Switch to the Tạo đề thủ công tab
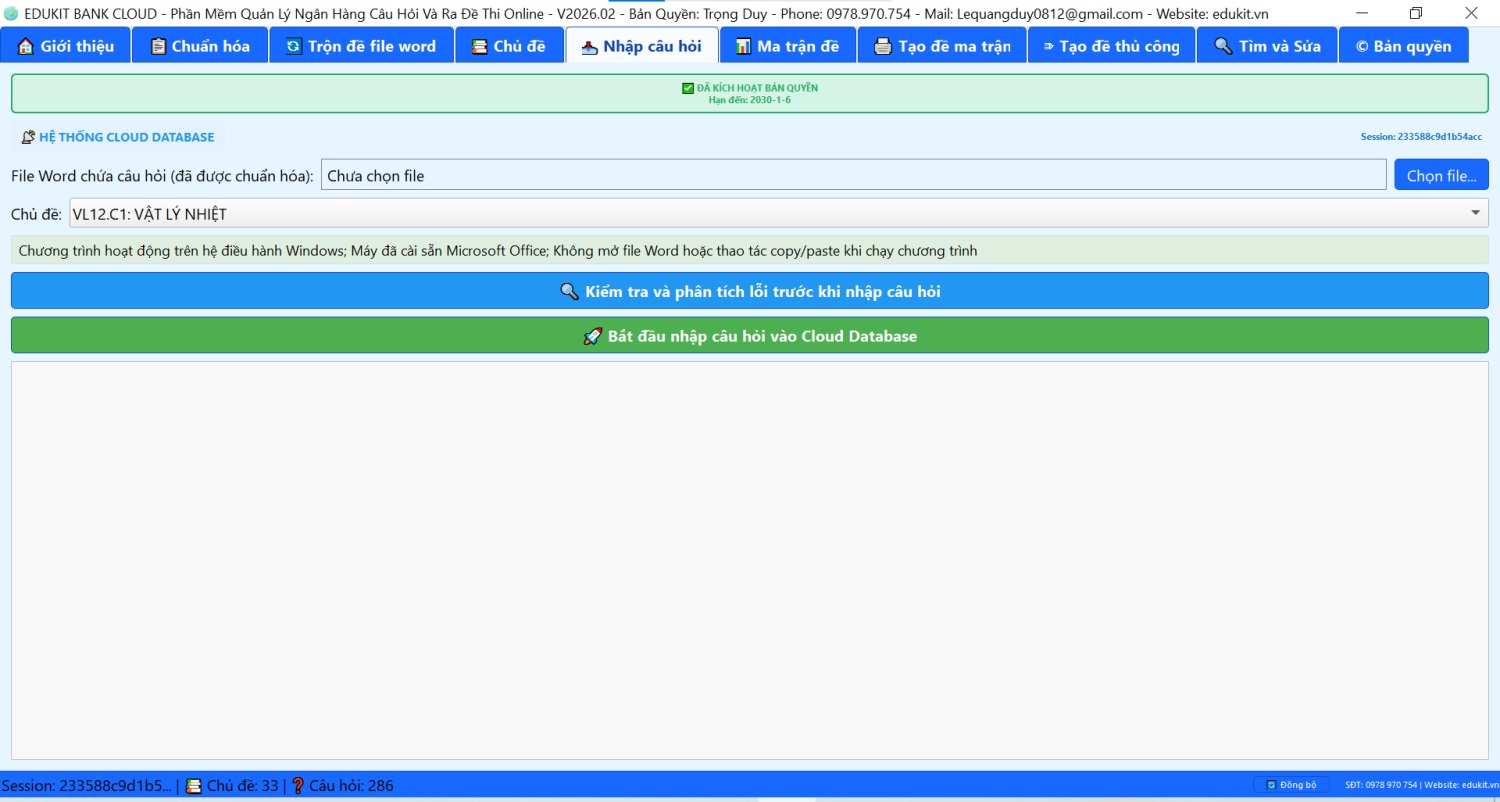Screen dimensions: 1500x802 pyautogui.click(x=1110, y=46)
